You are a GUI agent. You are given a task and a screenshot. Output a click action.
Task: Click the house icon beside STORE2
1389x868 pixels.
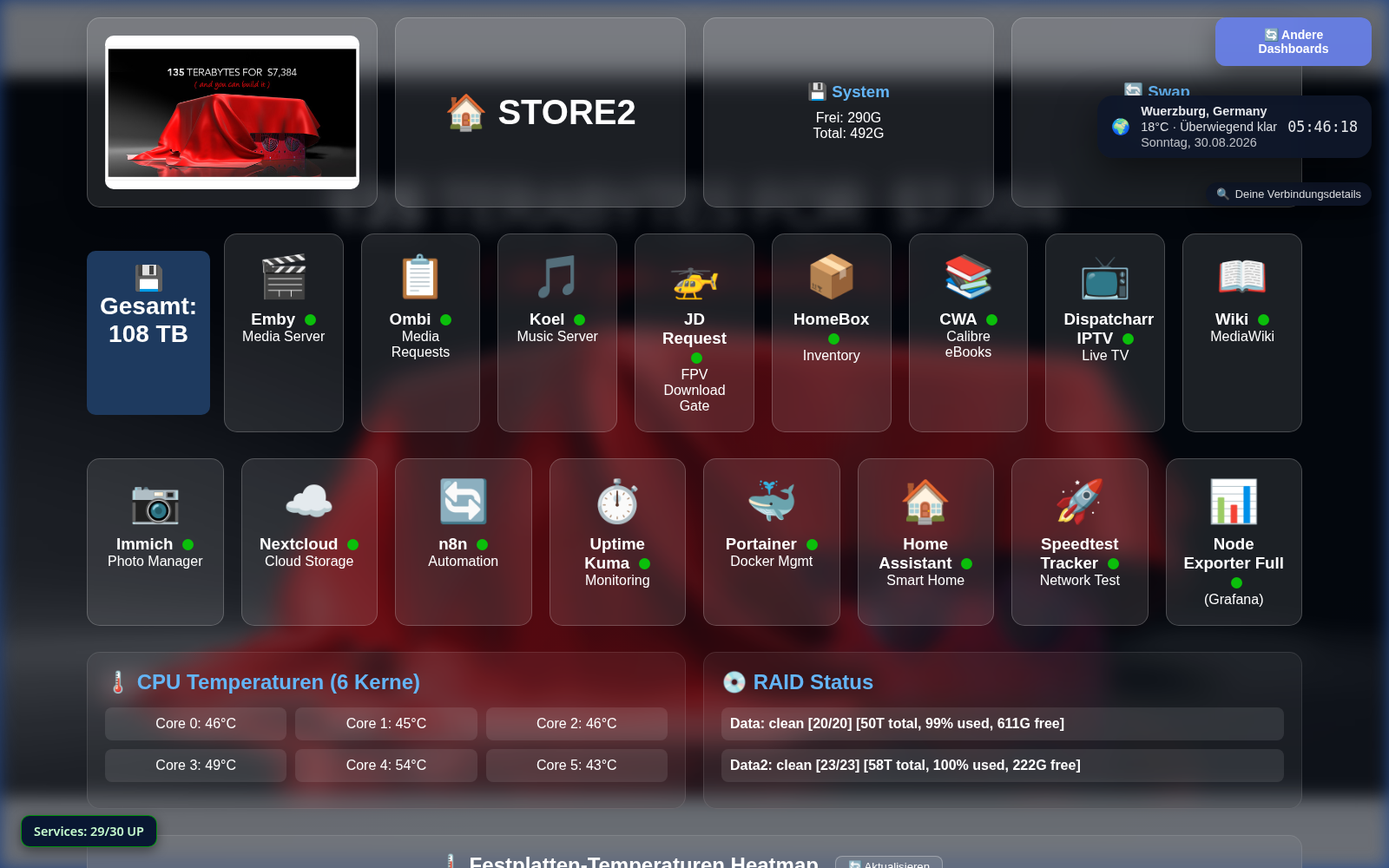coord(465,112)
